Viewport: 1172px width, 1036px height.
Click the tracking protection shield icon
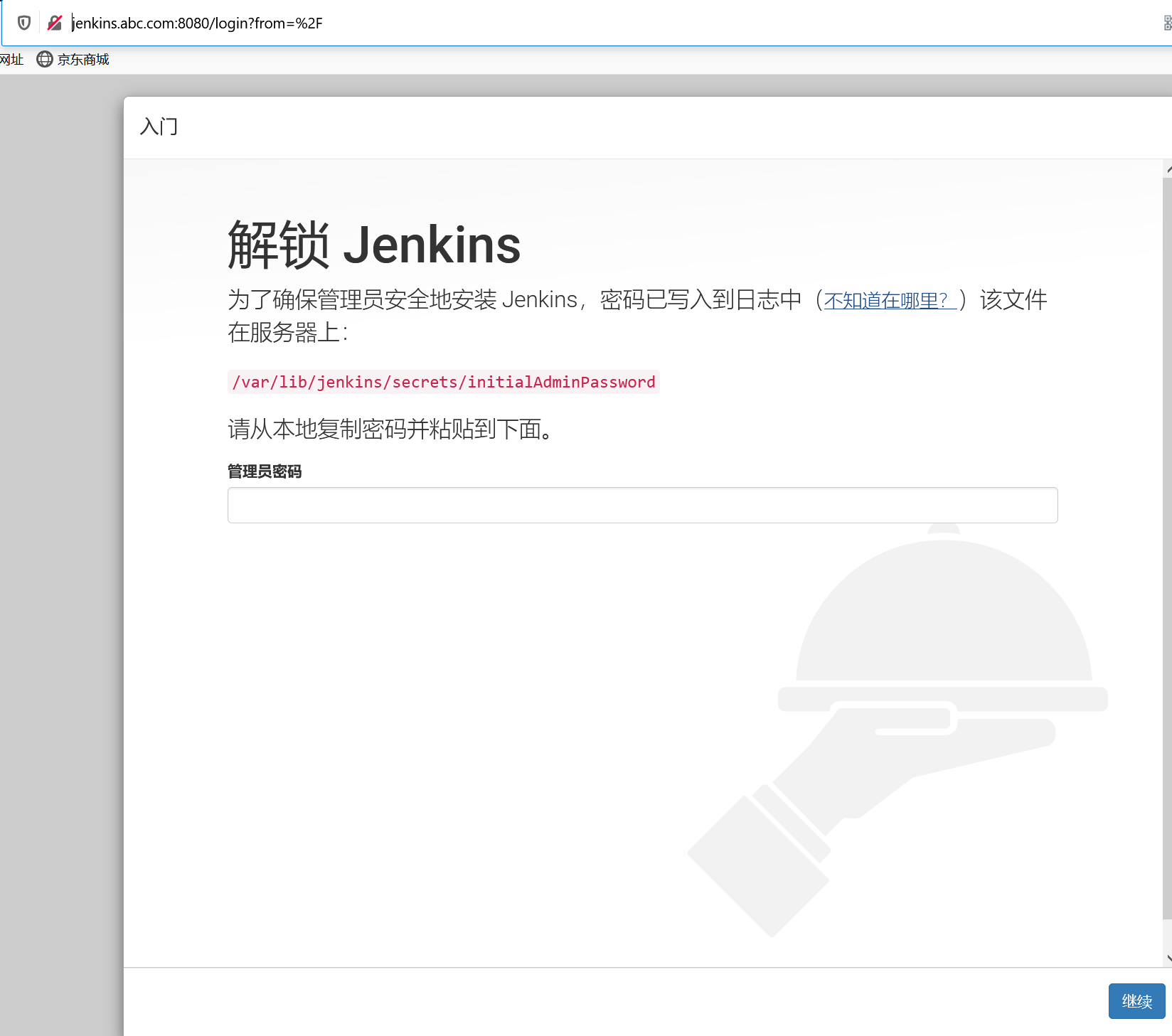pyautogui.click(x=24, y=23)
